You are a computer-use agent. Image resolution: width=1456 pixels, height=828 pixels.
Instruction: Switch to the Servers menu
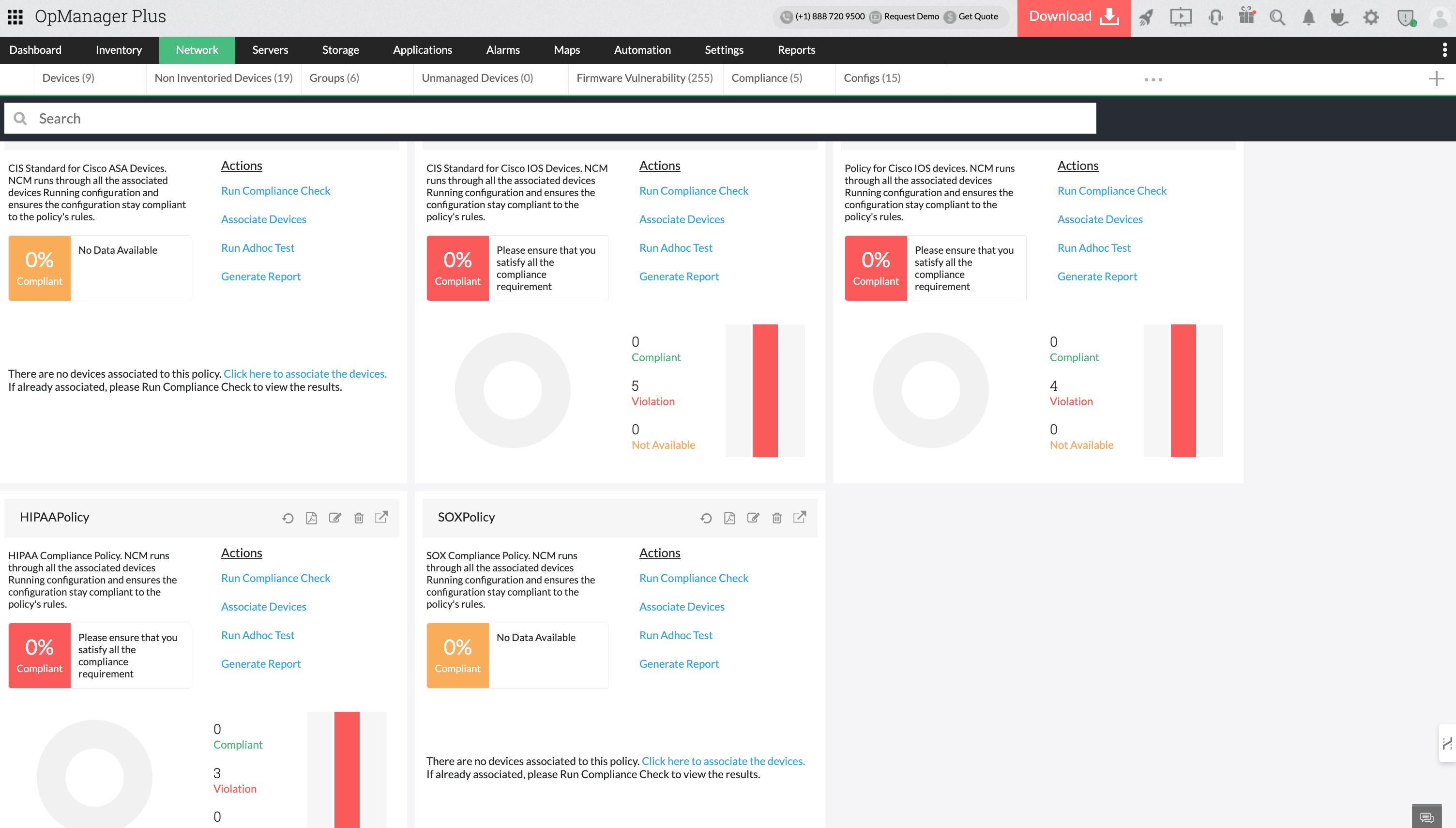click(270, 50)
